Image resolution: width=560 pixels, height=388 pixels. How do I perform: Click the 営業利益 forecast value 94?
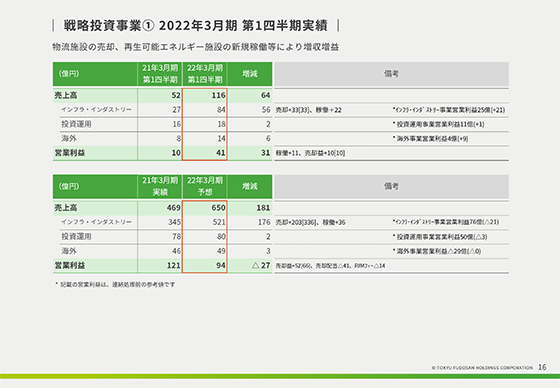point(221,265)
